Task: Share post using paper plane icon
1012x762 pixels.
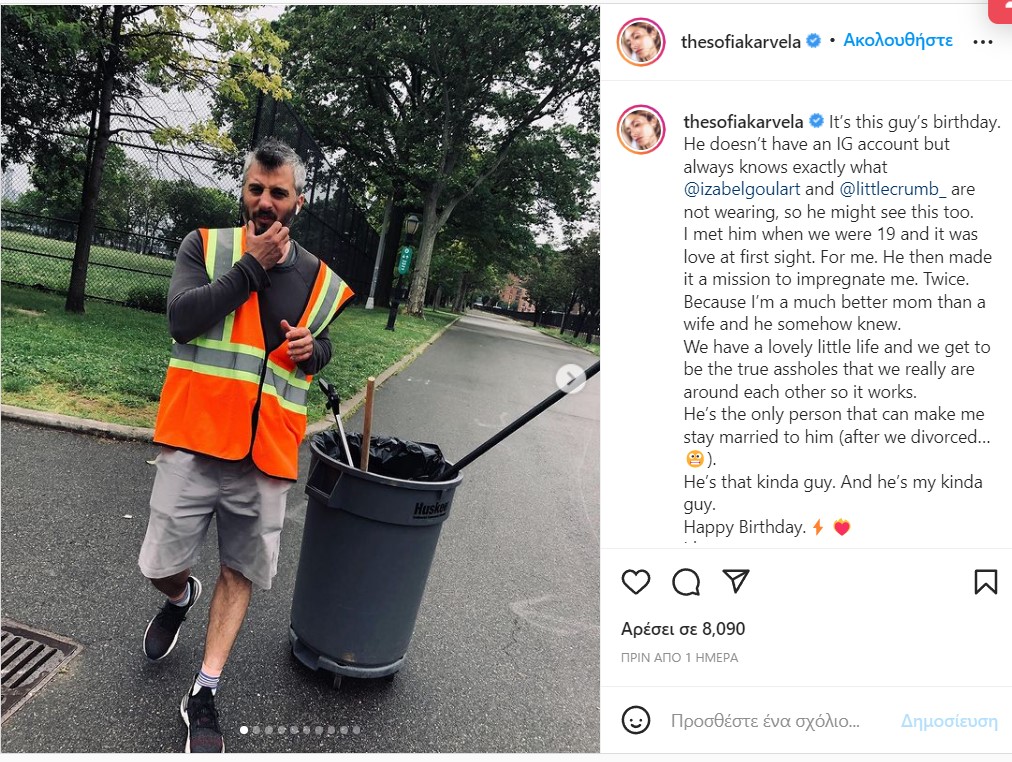Action: click(x=736, y=581)
